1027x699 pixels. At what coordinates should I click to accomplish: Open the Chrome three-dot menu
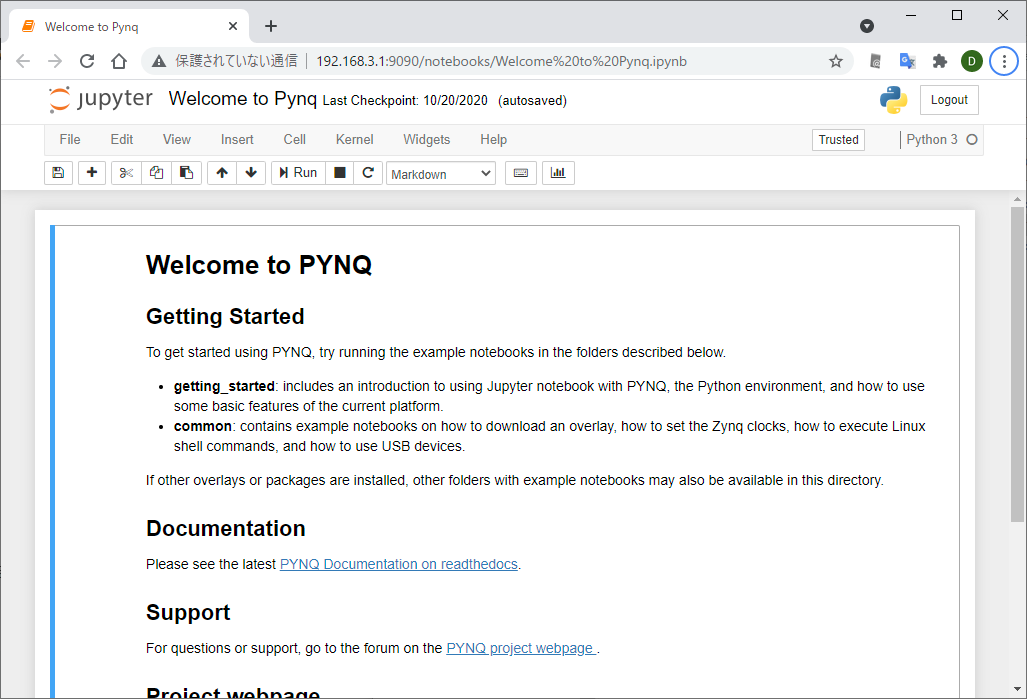(1004, 62)
